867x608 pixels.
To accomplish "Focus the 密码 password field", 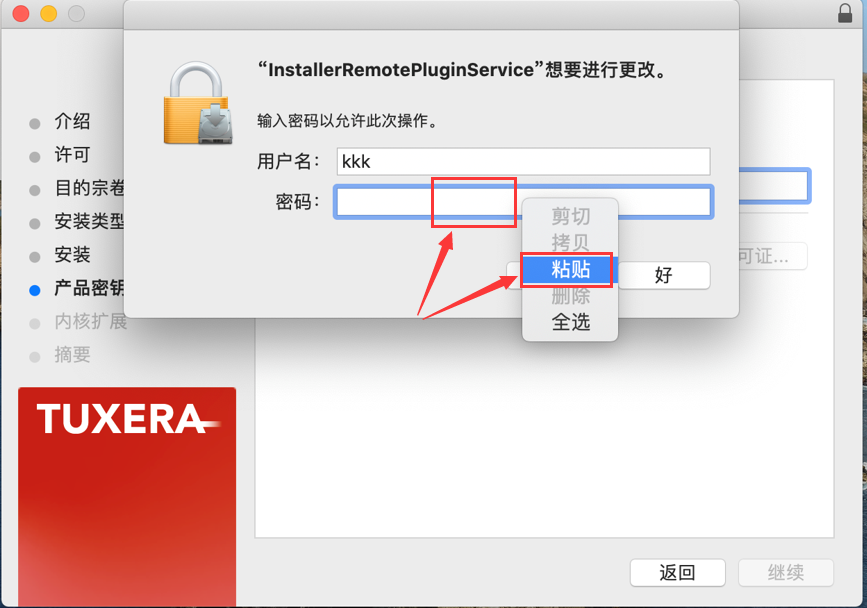I will pyautogui.click(x=524, y=201).
